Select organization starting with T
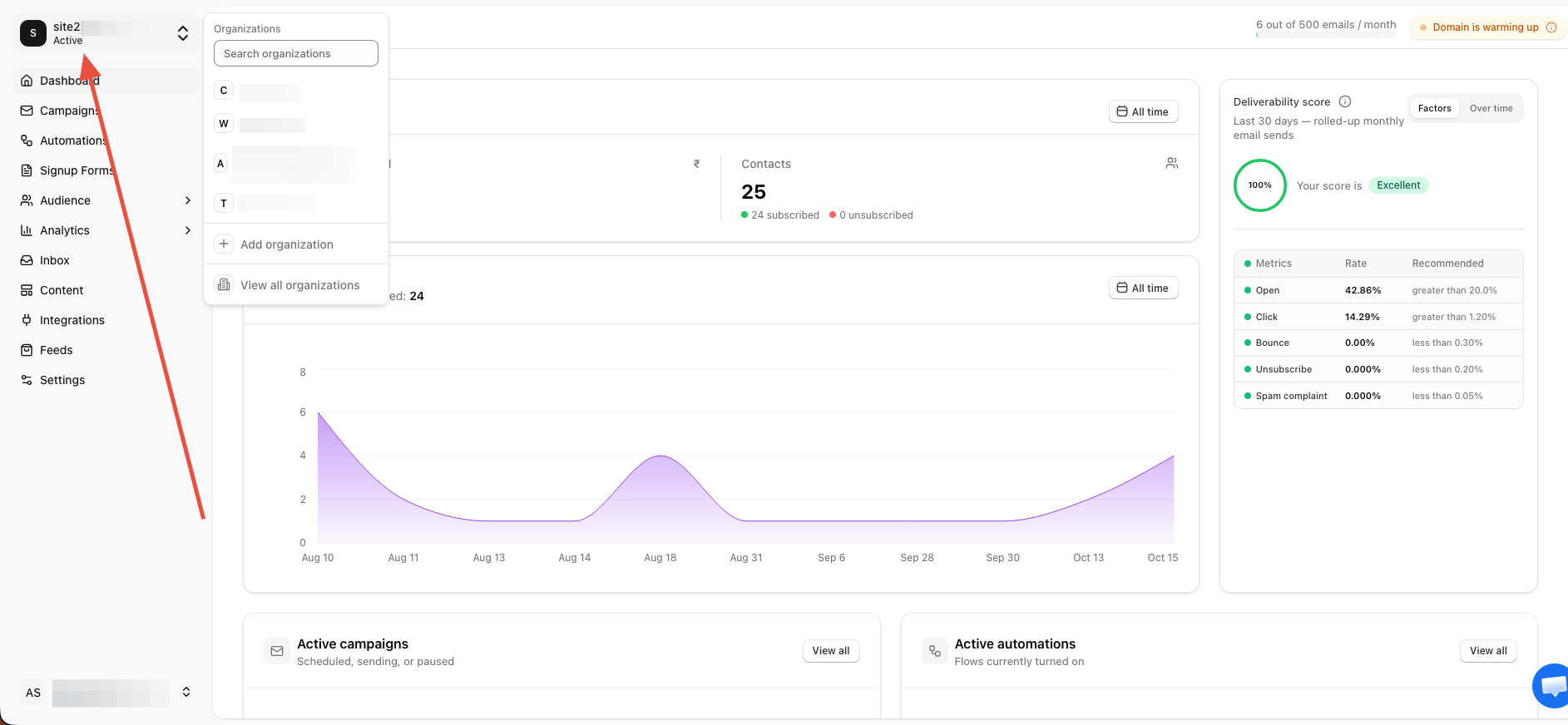This screenshot has height=725, width=1568. point(296,203)
